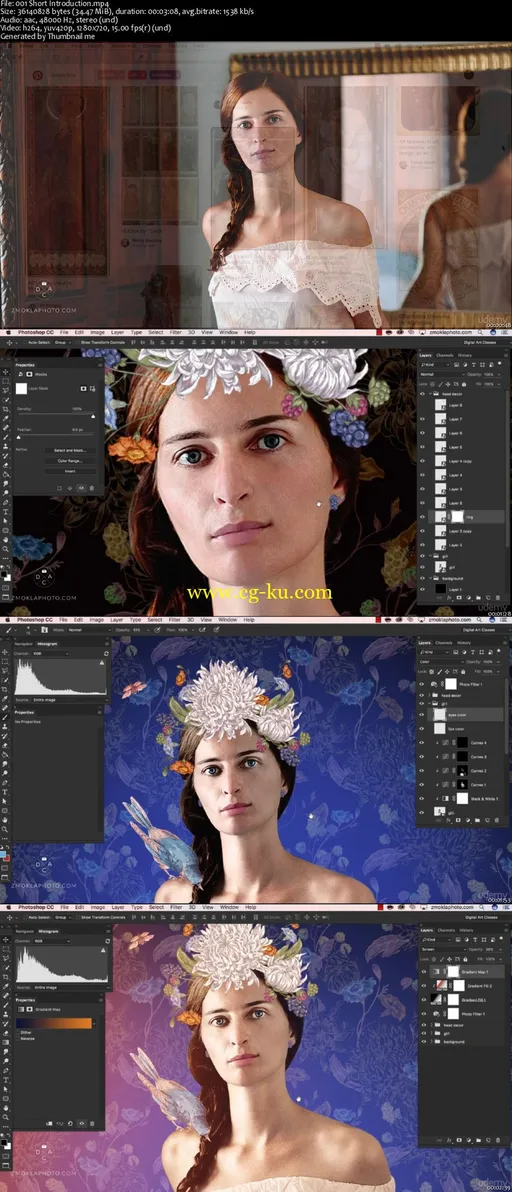Image resolution: width=512 pixels, height=1192 pixels.
Task: Toggle visibility of eyes color layer
Action: click(x=422, y=715)
